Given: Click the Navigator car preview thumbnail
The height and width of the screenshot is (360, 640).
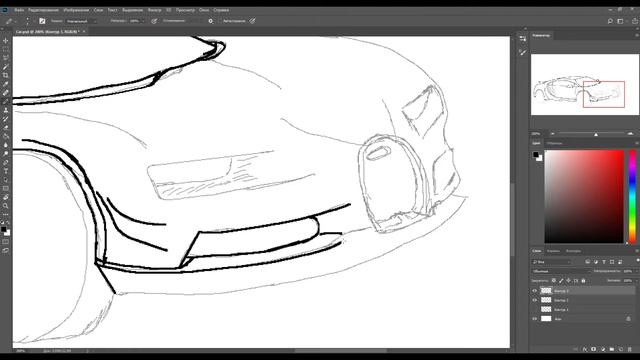Looking at the screenshot, I should click(584, 84).
